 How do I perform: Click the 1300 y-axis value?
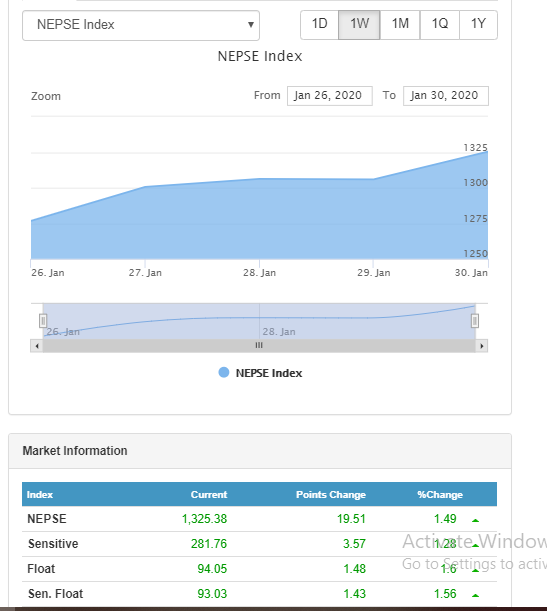tap(475, 183)
